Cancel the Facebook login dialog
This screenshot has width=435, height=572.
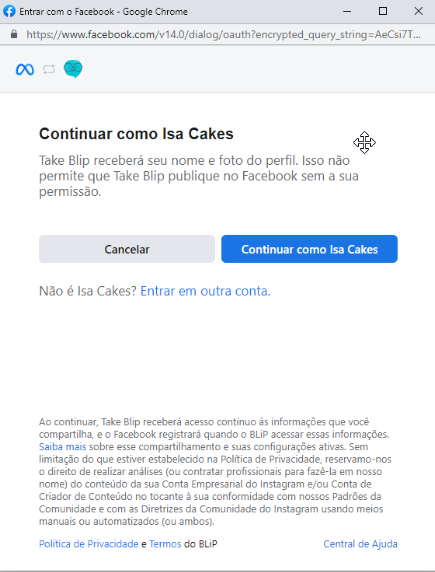pos(127,249)
